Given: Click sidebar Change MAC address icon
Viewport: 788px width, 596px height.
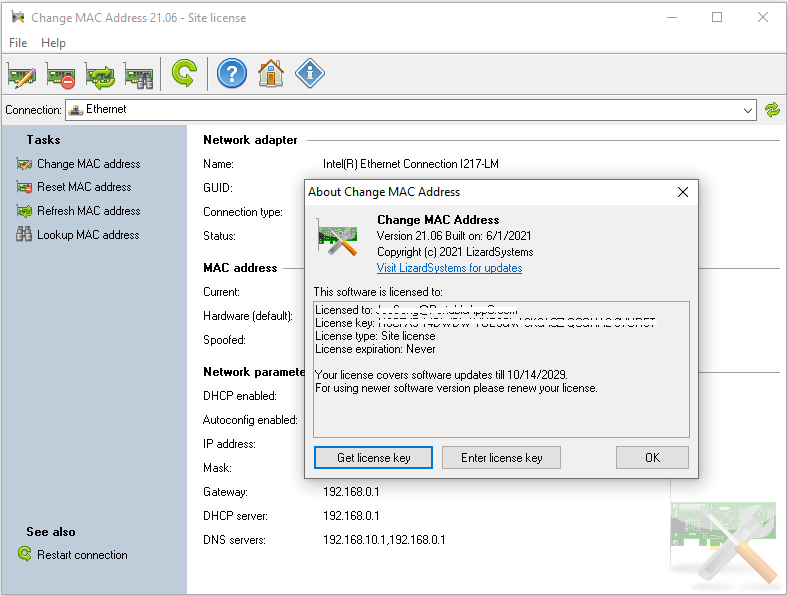Looking at the screenshot, I should [x=24, y=164].
